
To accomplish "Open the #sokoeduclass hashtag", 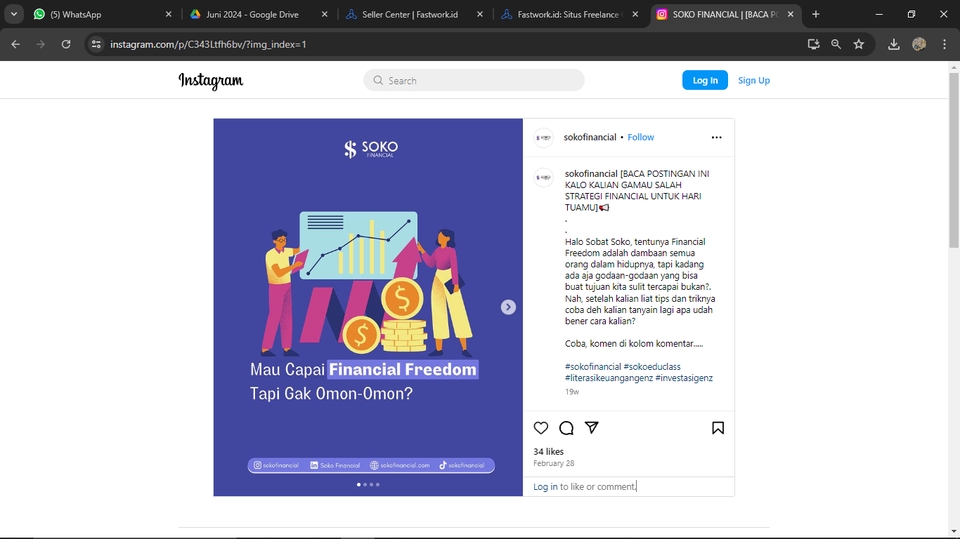I will (652, 367).
